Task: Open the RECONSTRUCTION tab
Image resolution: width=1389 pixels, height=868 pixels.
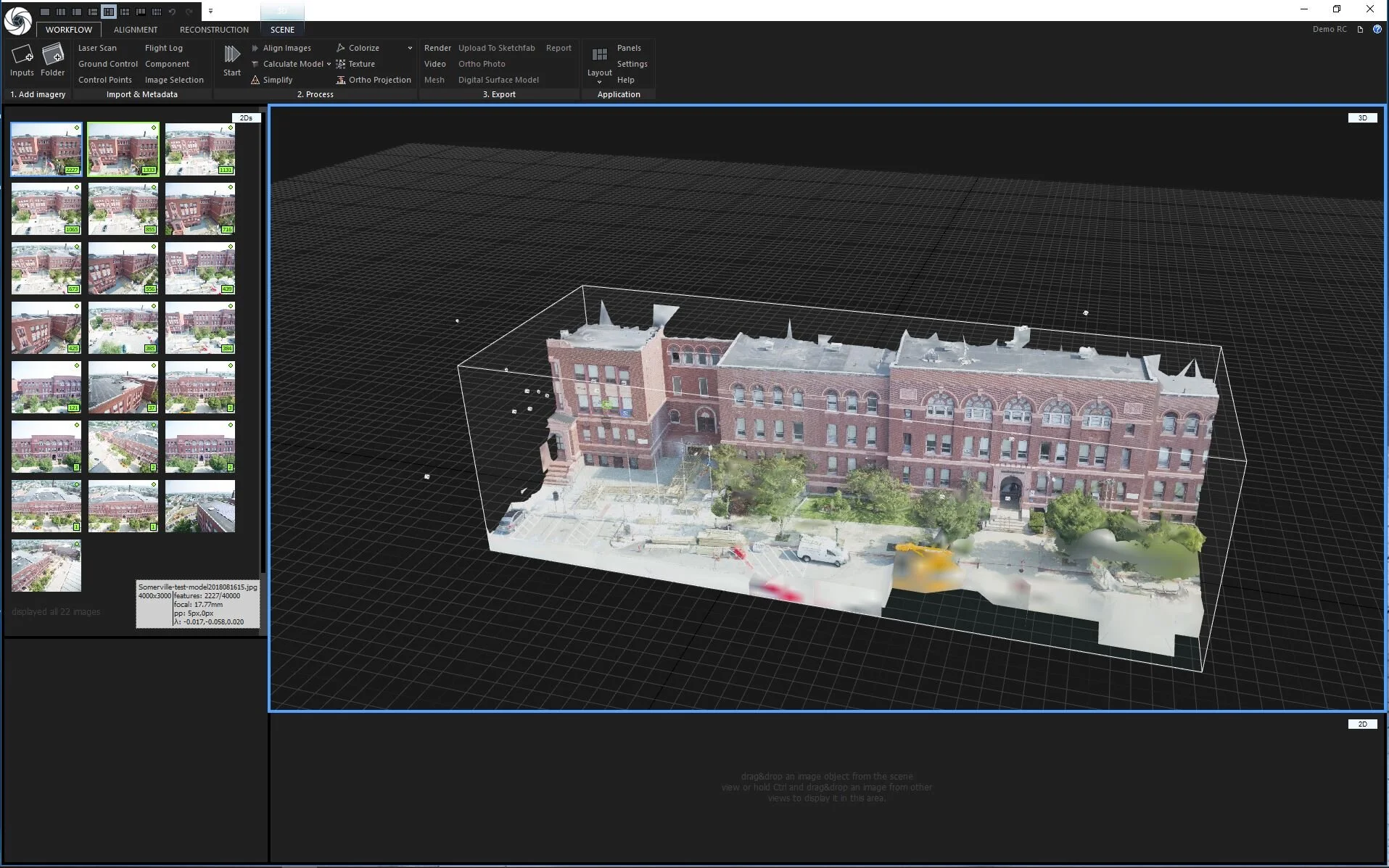Action: 214,30
